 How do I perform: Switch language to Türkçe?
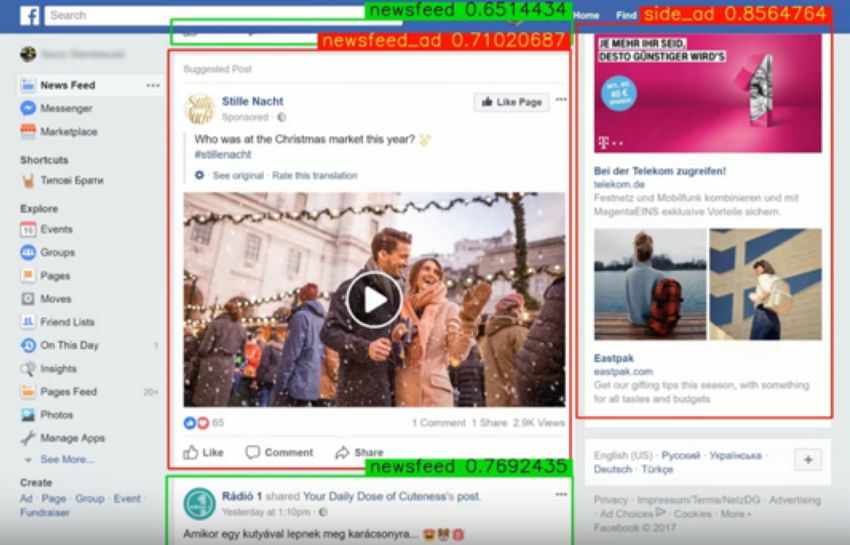657,469
